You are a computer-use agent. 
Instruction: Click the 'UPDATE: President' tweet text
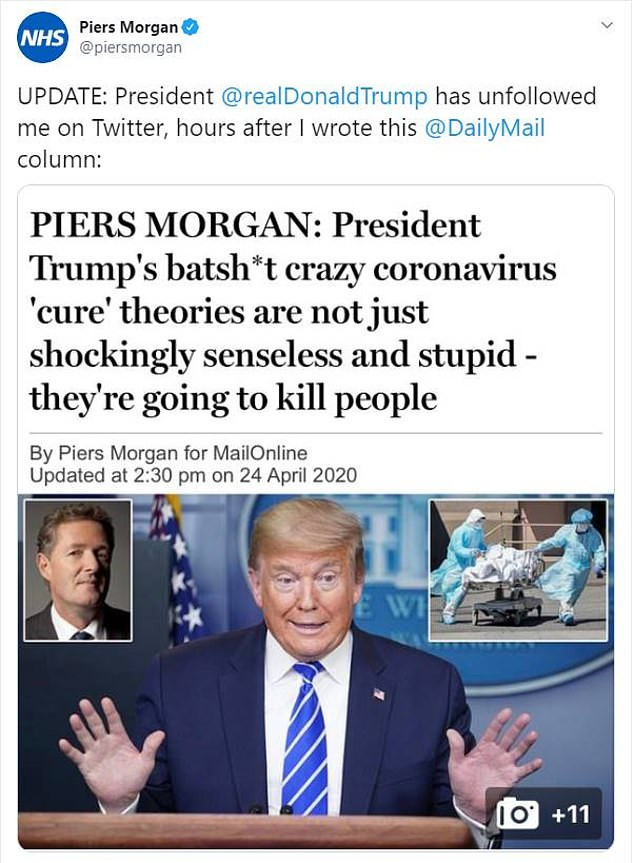tap(116, 96)
